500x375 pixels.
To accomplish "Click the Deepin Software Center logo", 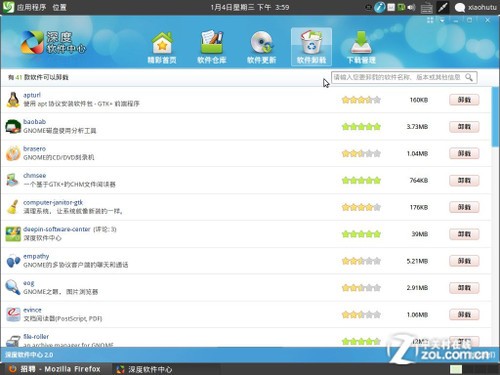I will [53, 42].
